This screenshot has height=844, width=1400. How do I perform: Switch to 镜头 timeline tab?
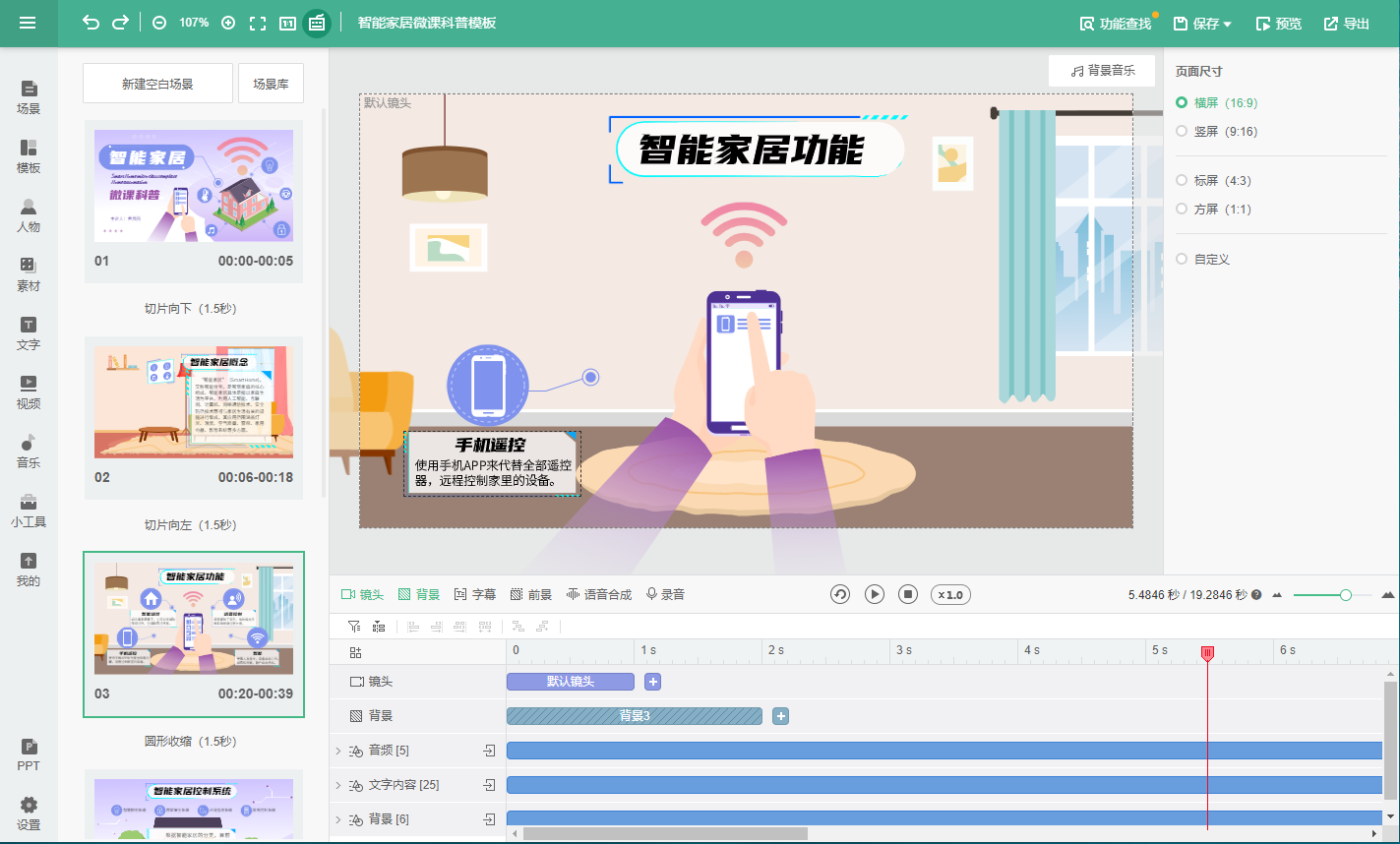click(x=362, y=594)
